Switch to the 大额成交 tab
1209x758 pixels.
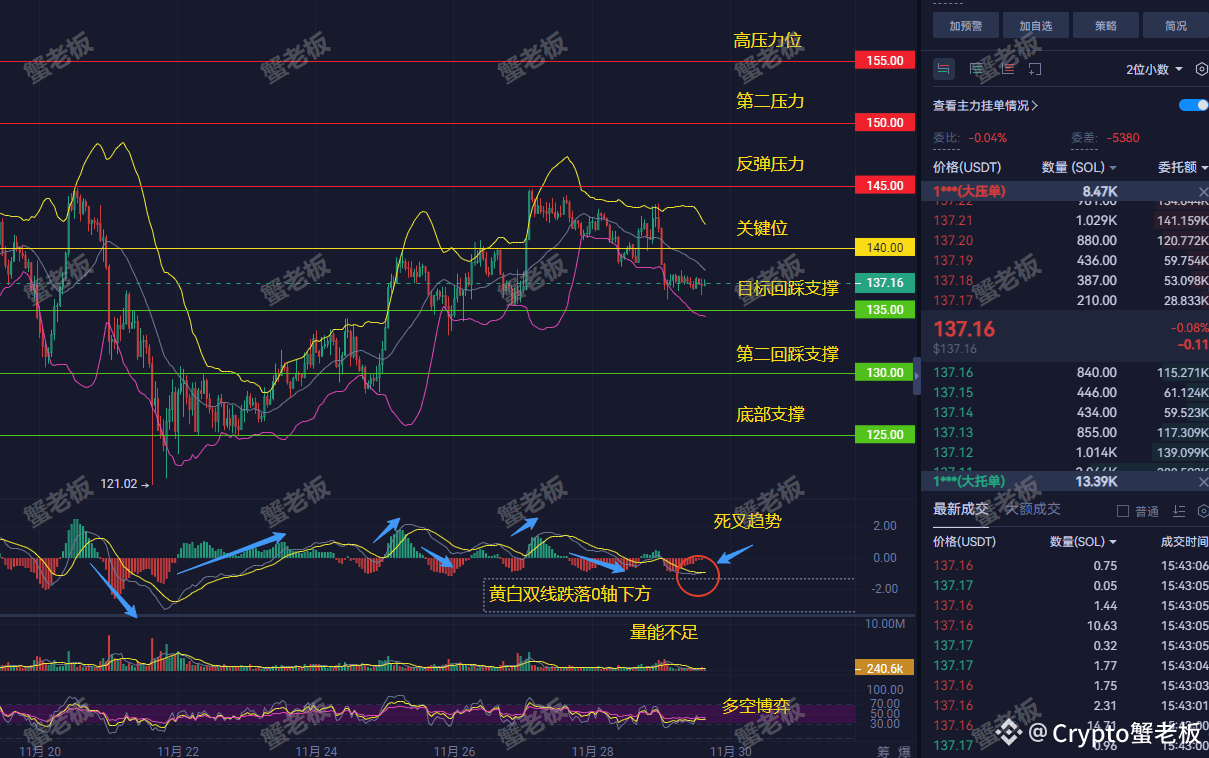point(1032,509)
